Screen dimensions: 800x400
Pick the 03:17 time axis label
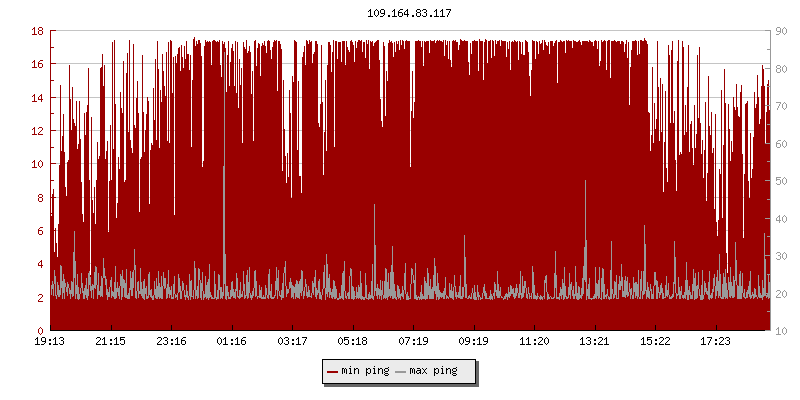(292, 342)
